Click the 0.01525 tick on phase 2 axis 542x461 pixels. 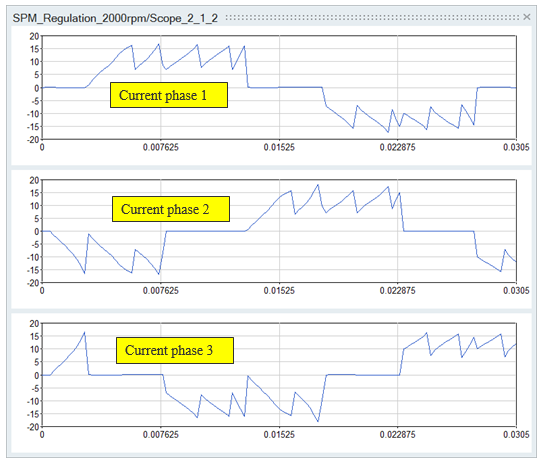[x=279, y=291]
